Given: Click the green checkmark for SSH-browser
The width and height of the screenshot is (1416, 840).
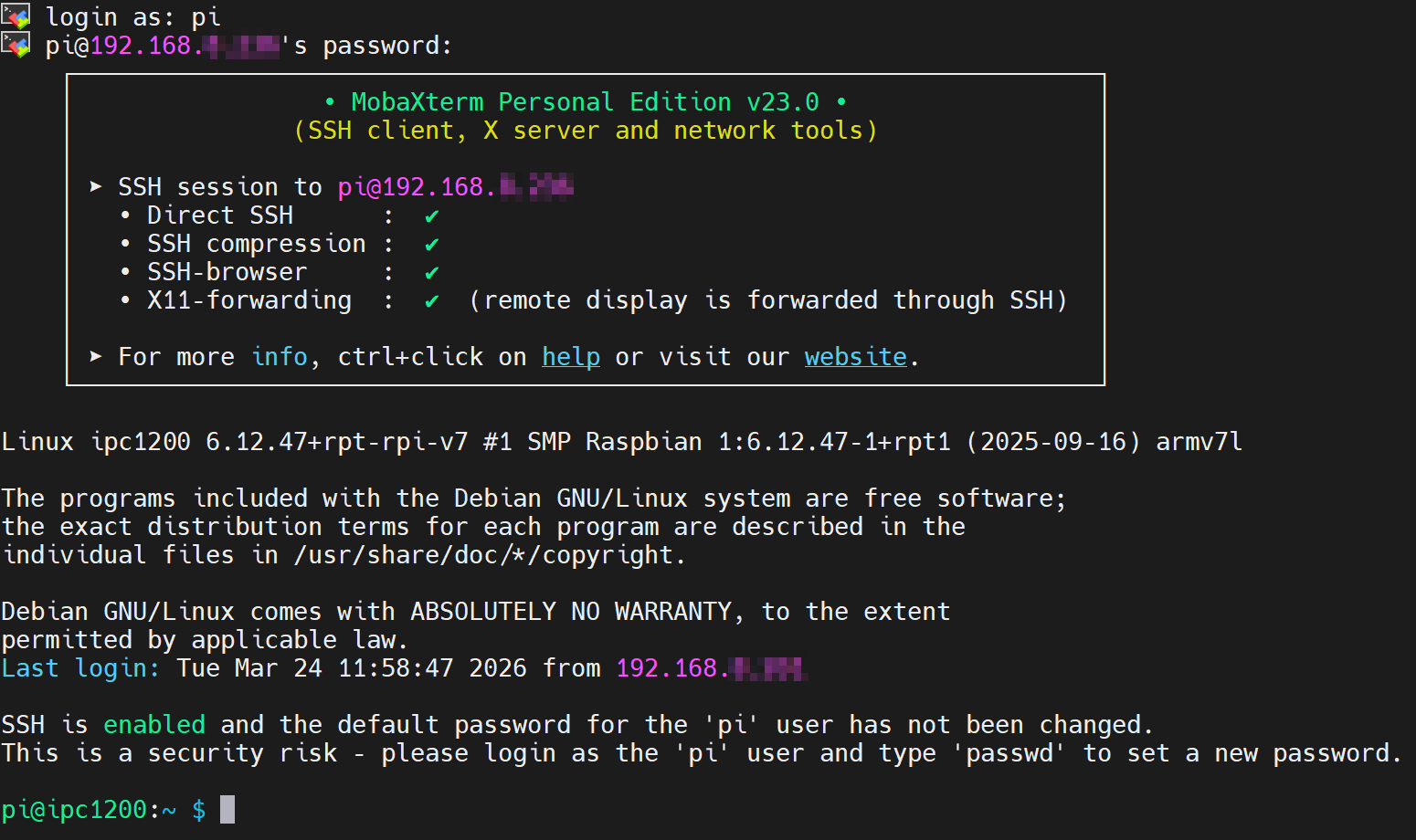Looking at the screenshot, I should click(x=431, y=273).
